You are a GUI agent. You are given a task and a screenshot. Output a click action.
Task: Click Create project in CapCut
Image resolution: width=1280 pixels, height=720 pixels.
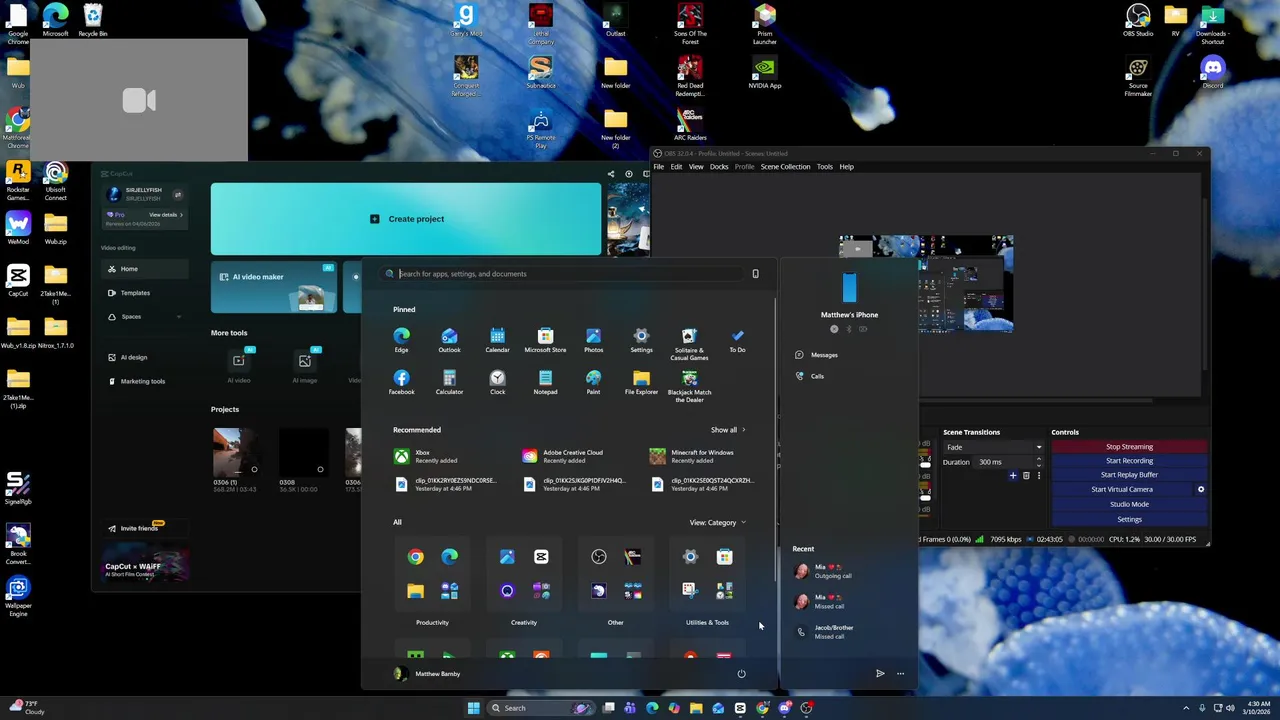point(406,219)
